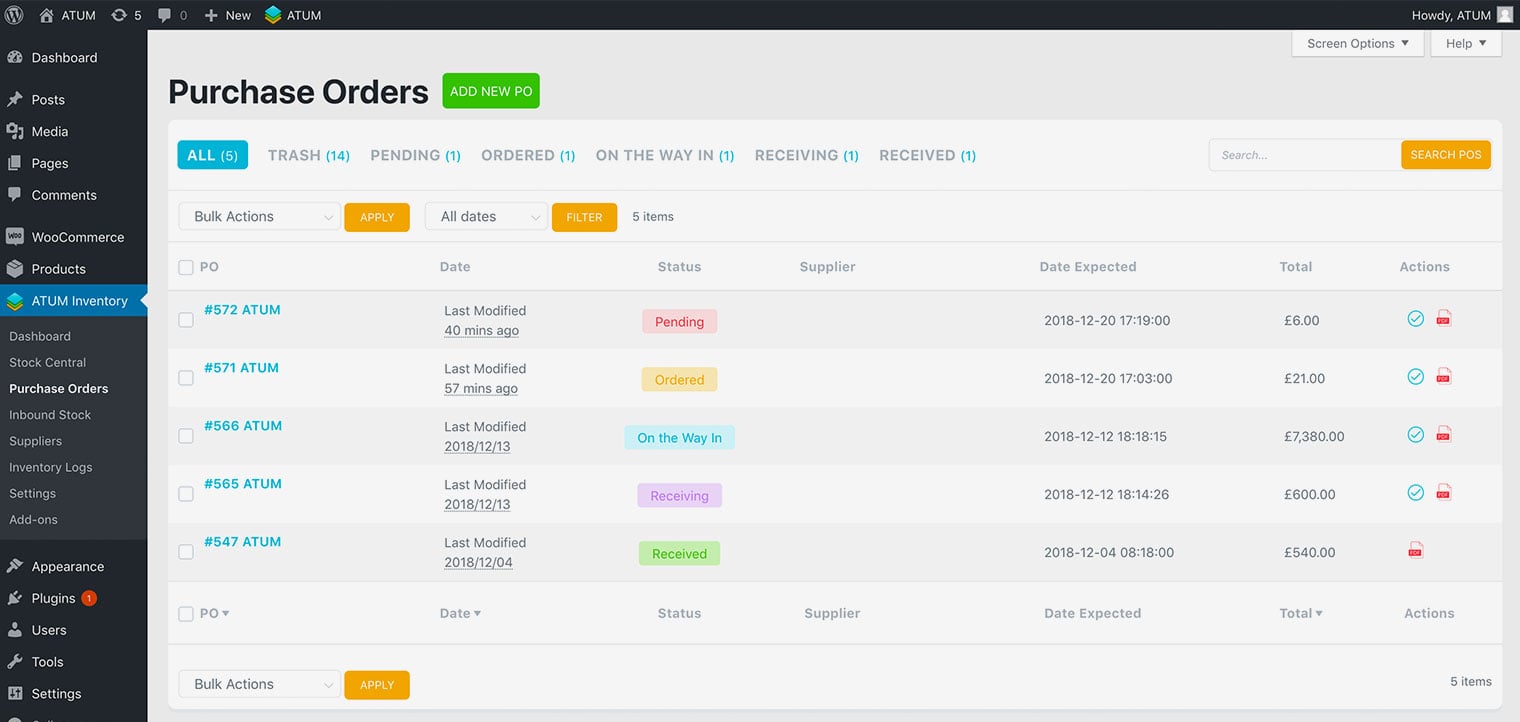Click into the Search POs input field
The height and width of the screenshot is (722, 1520).
coord(1304,156)
